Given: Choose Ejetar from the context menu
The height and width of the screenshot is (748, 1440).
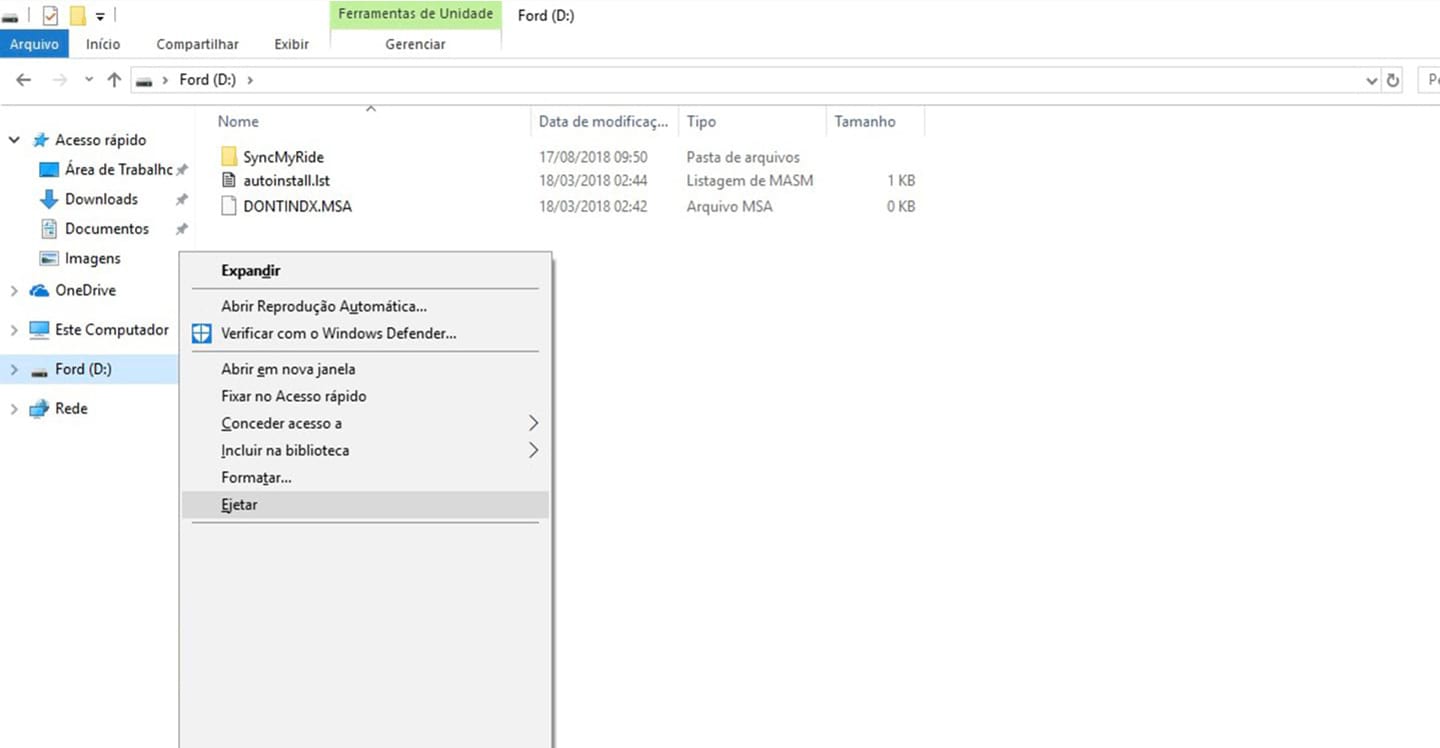Looking at the screenshot, I should (240, 505).
